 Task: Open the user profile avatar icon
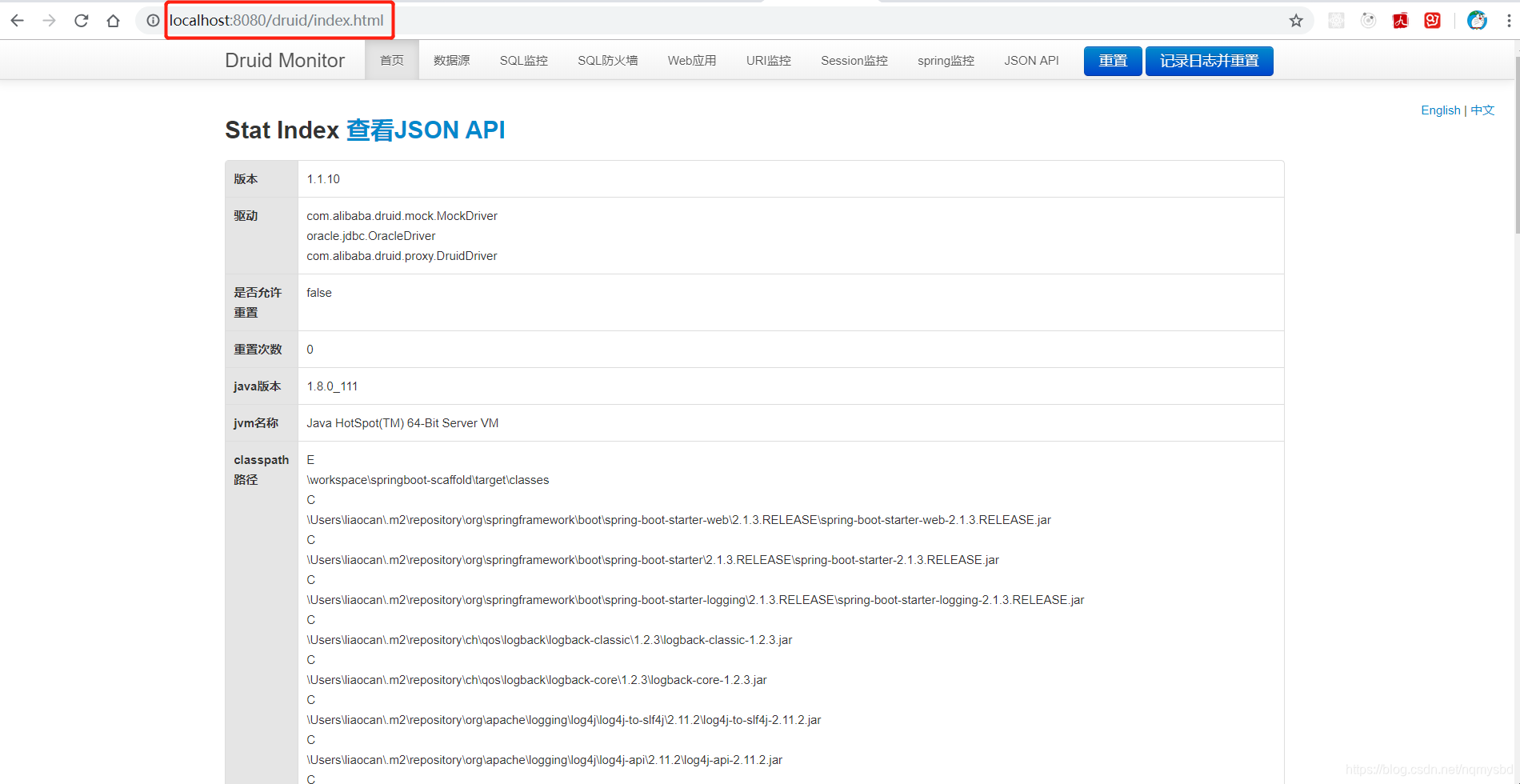(x=1477, y=21)
